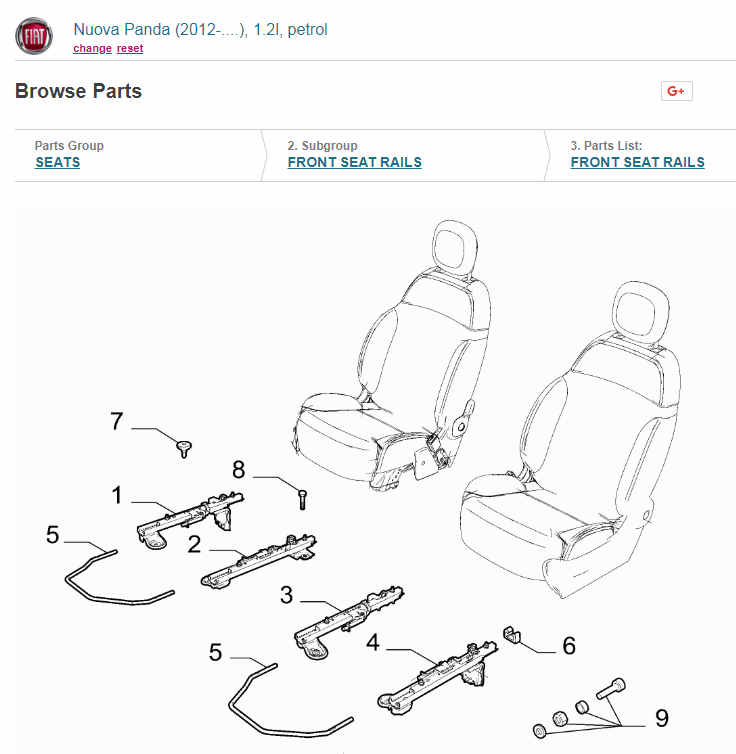Select the seat rail part numbered 3
Image resolution: width=736 pixels, height=754 pixels.
point(349,623)
